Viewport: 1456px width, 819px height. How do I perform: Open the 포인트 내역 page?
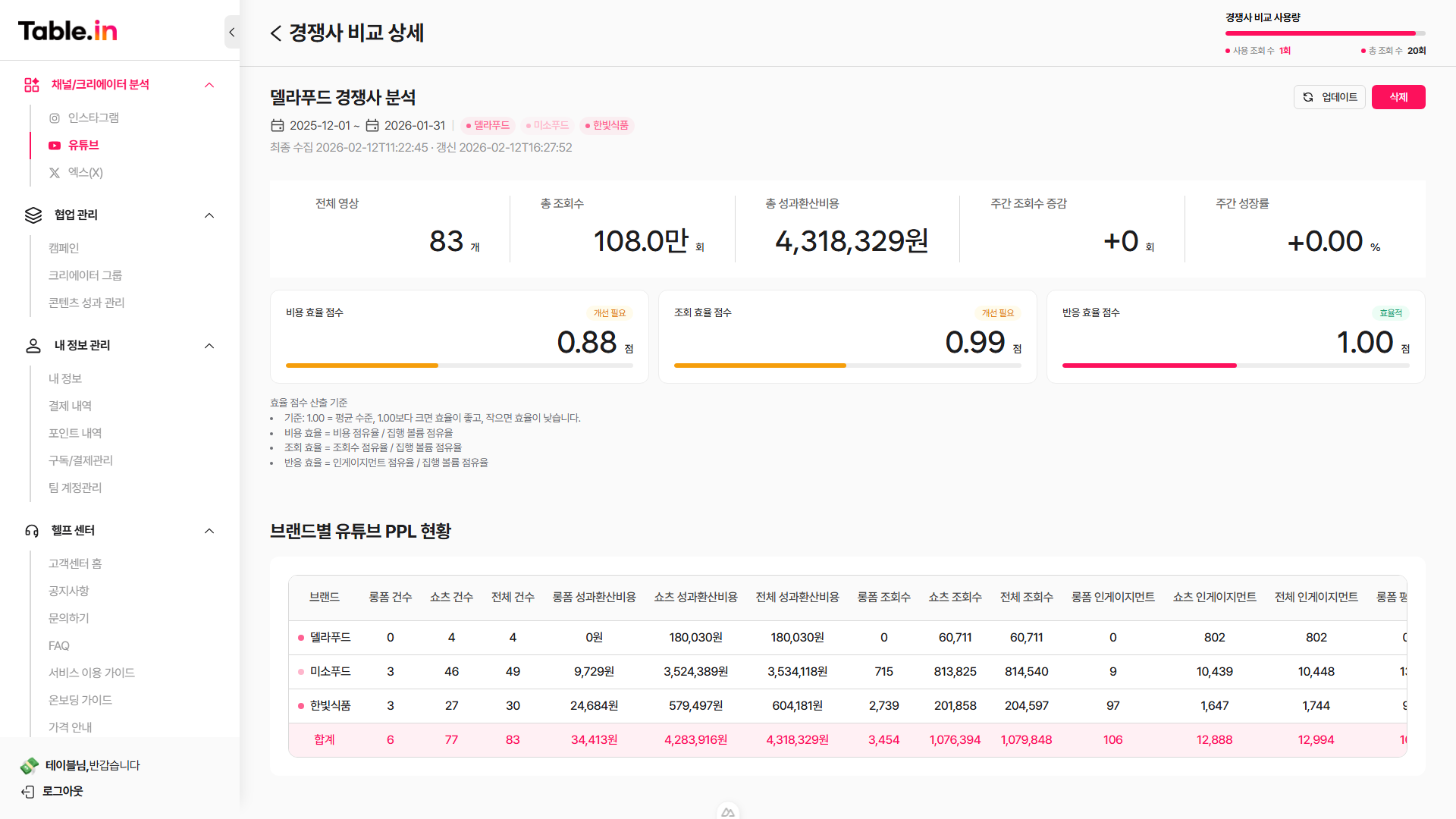(x=75, y=434)
